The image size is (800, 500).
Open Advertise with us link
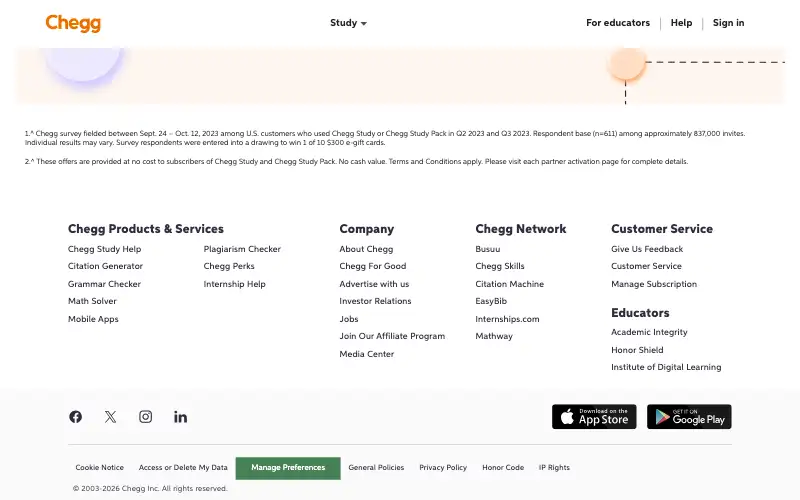point(374,284)
